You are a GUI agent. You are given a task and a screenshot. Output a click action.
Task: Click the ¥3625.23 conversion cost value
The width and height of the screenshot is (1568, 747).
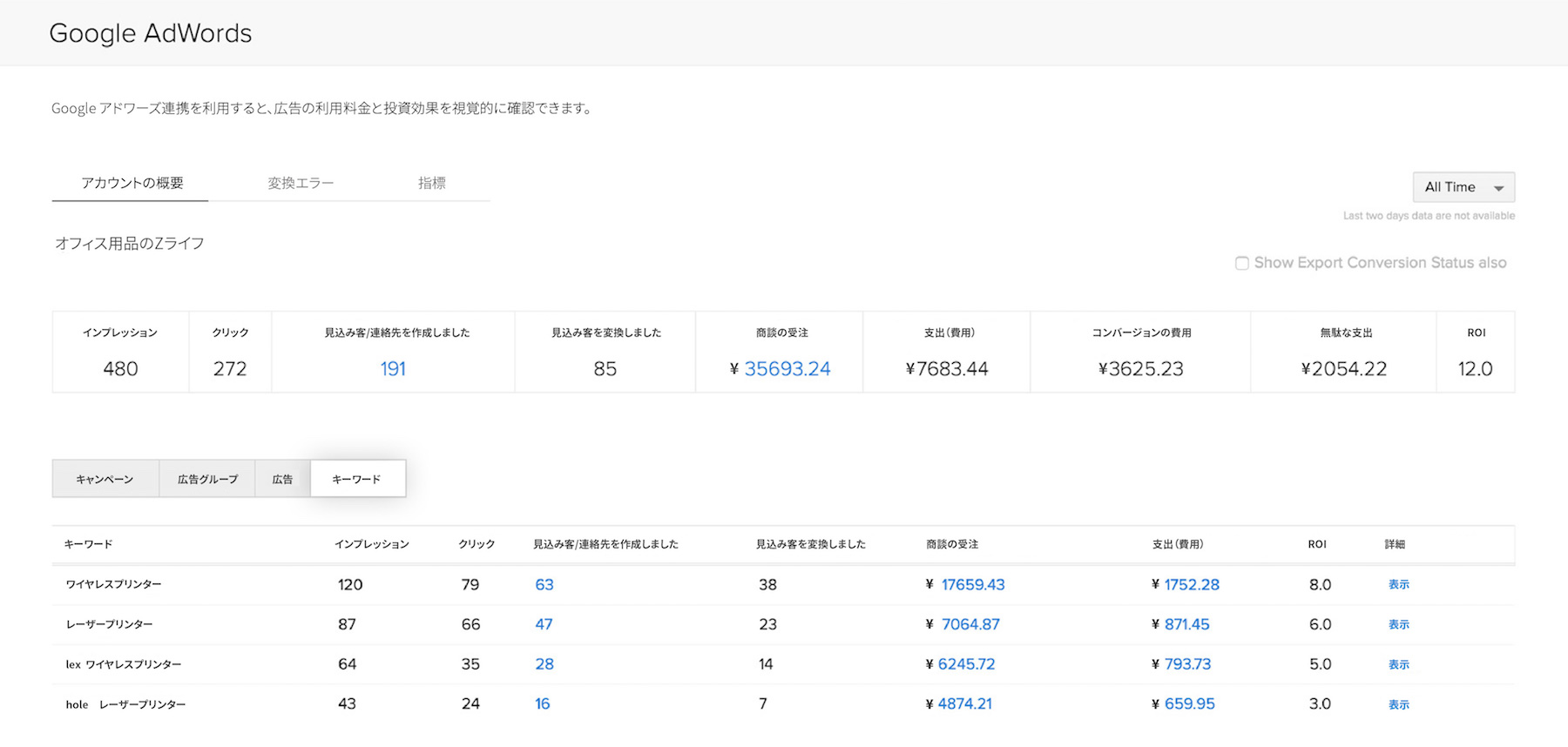tap(1141, 369)
